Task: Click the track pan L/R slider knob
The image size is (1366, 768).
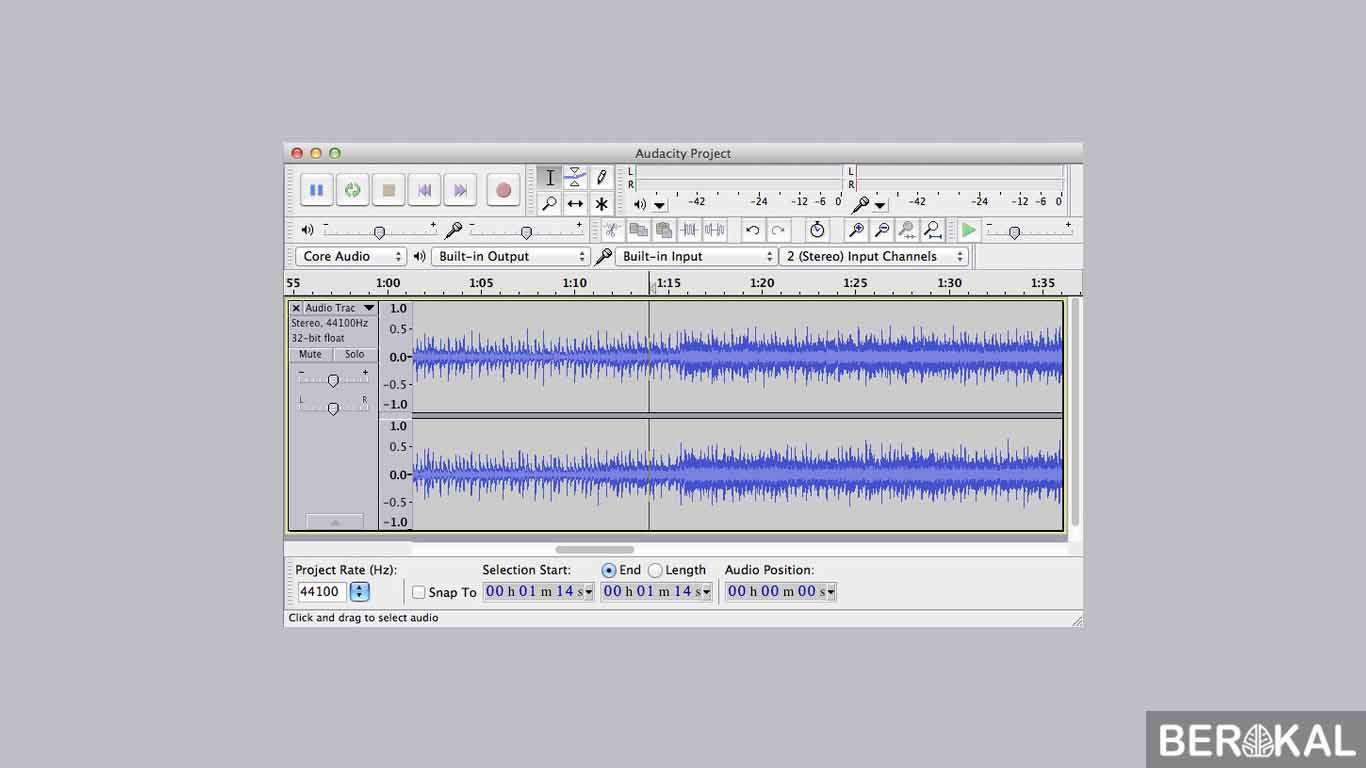Action: coord(333,408)
